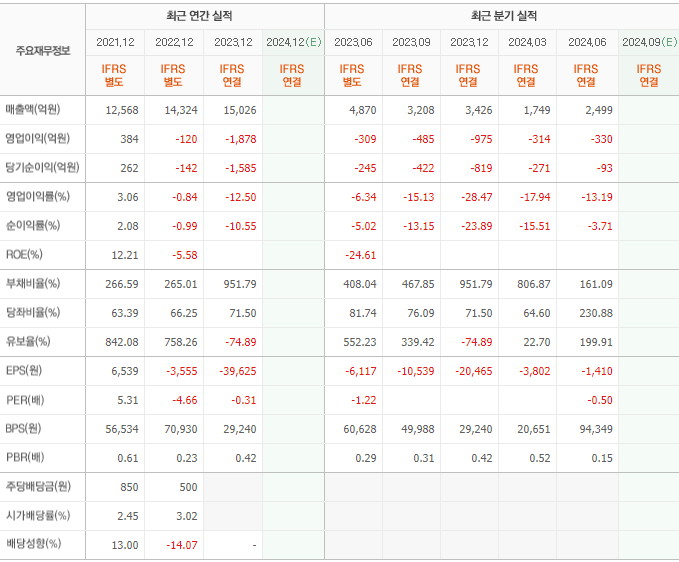The width and height of the screenshot is (679, 562).
Task: Click the 14,324 revenue value
Action: click(x=181, y=110)
